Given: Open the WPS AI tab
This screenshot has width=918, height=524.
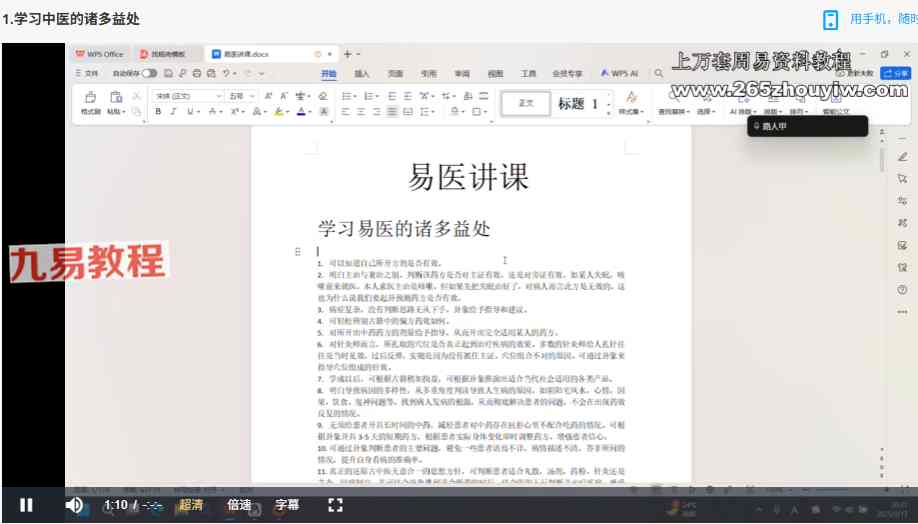Looking at the screenshot, I should pyautogui.click(x=619, y=73).
